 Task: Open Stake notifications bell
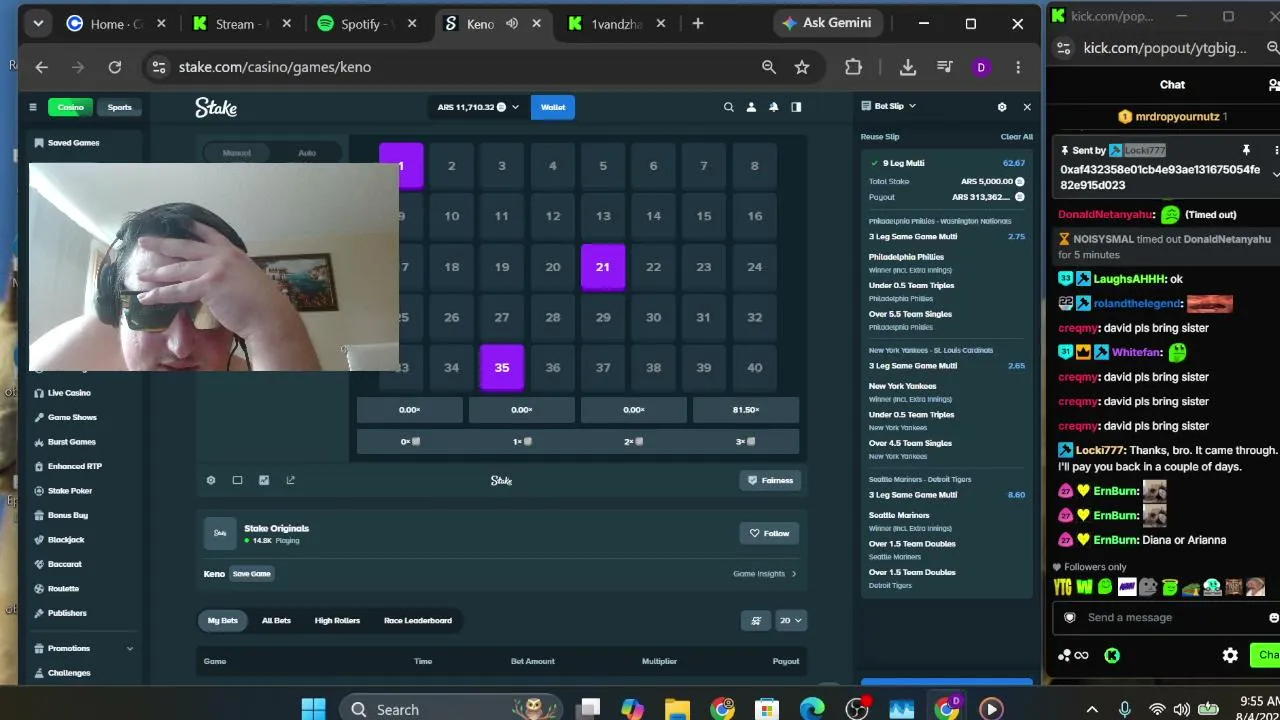[773, 107]
